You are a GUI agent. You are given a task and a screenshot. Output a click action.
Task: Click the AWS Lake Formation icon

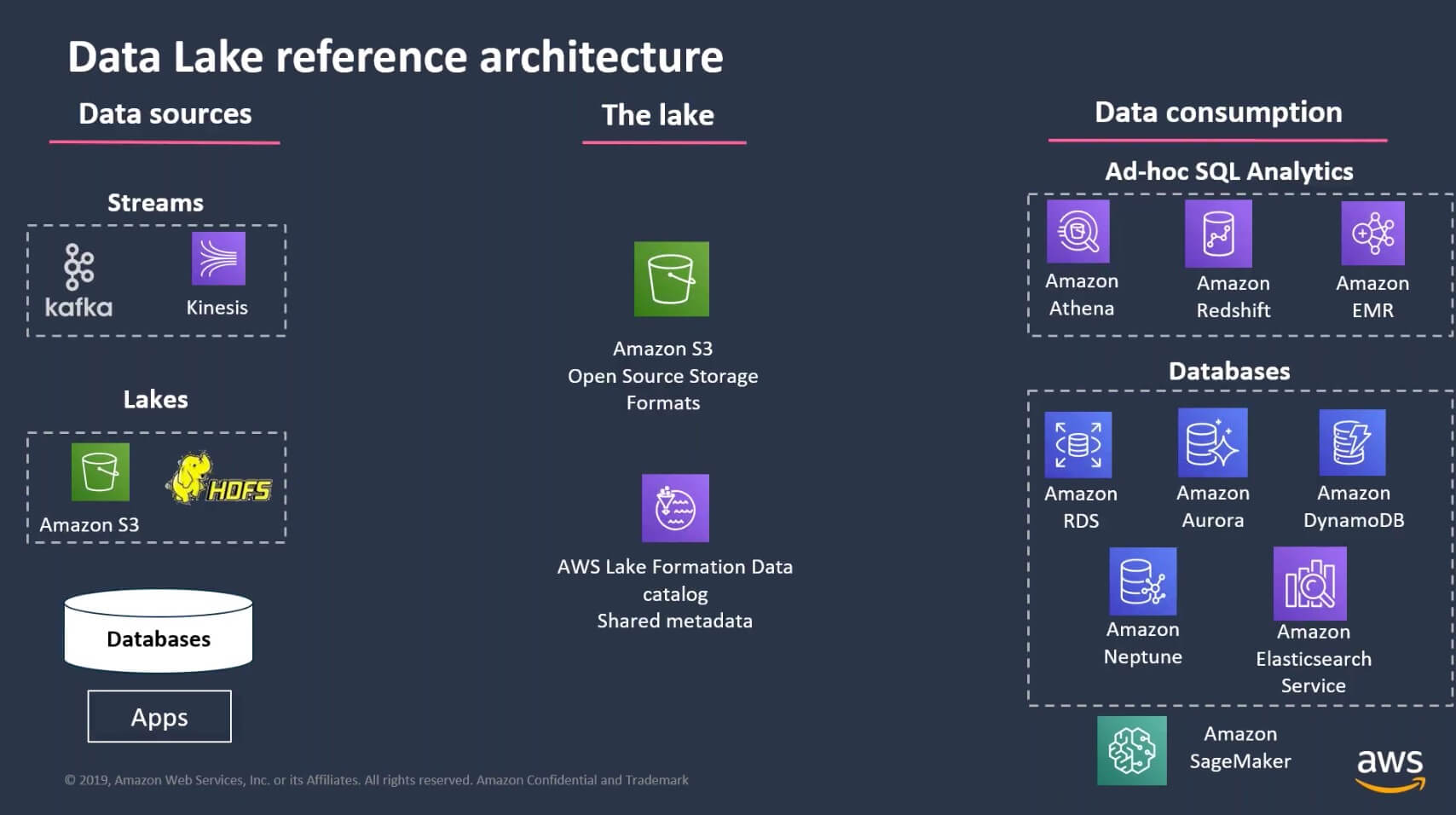(675, 508)
